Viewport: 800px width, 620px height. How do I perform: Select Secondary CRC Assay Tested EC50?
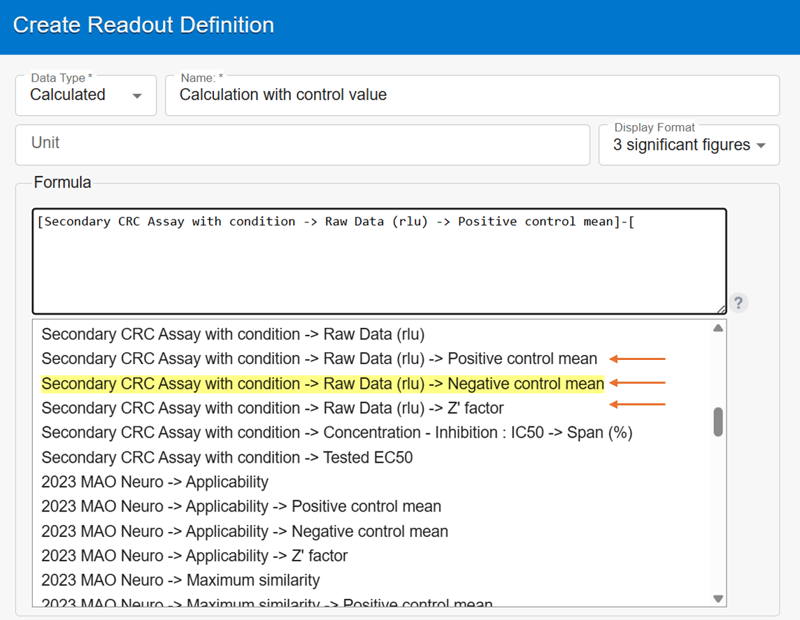pyautogui.click(x=227, y=458)
